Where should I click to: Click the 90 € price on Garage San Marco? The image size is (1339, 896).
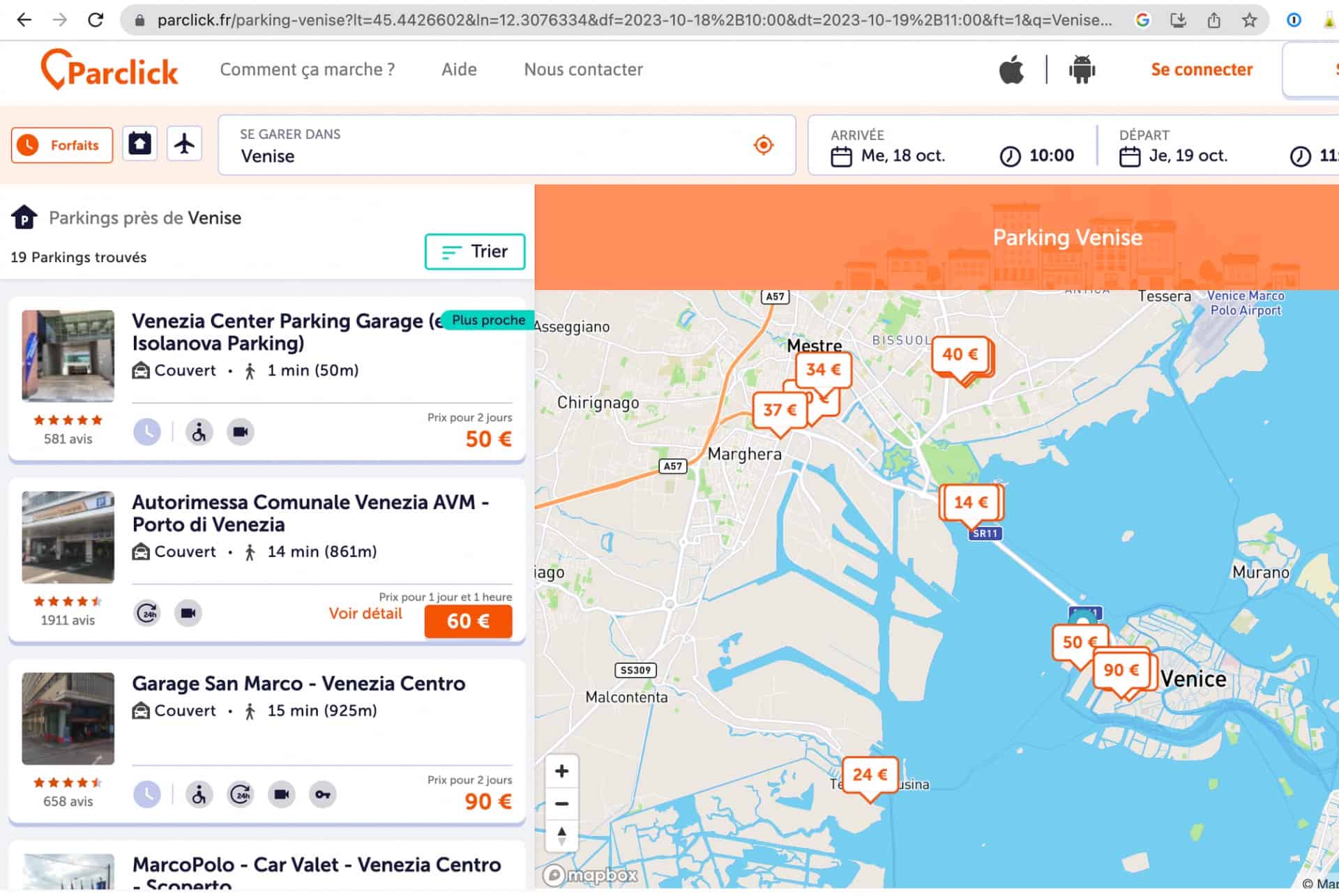488,802
